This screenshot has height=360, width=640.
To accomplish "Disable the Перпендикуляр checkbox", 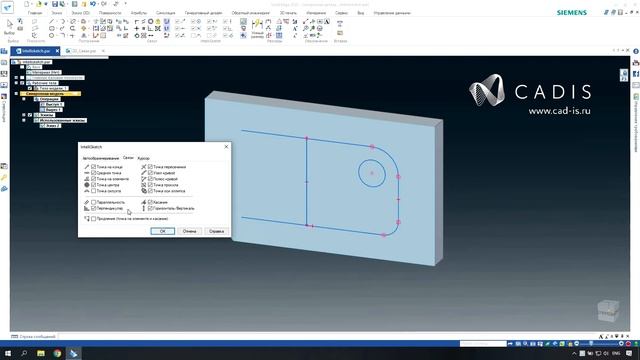I will pyautogui.click(x=93, y=208).
